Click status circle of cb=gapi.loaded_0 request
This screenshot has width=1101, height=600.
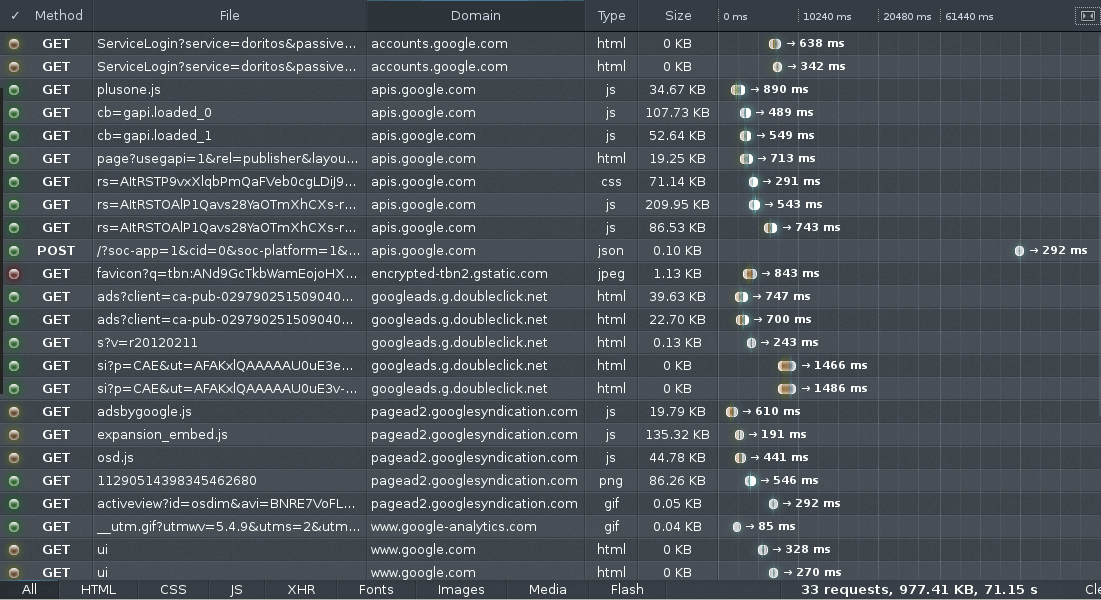pyautogui.click(x=14, y=112)
